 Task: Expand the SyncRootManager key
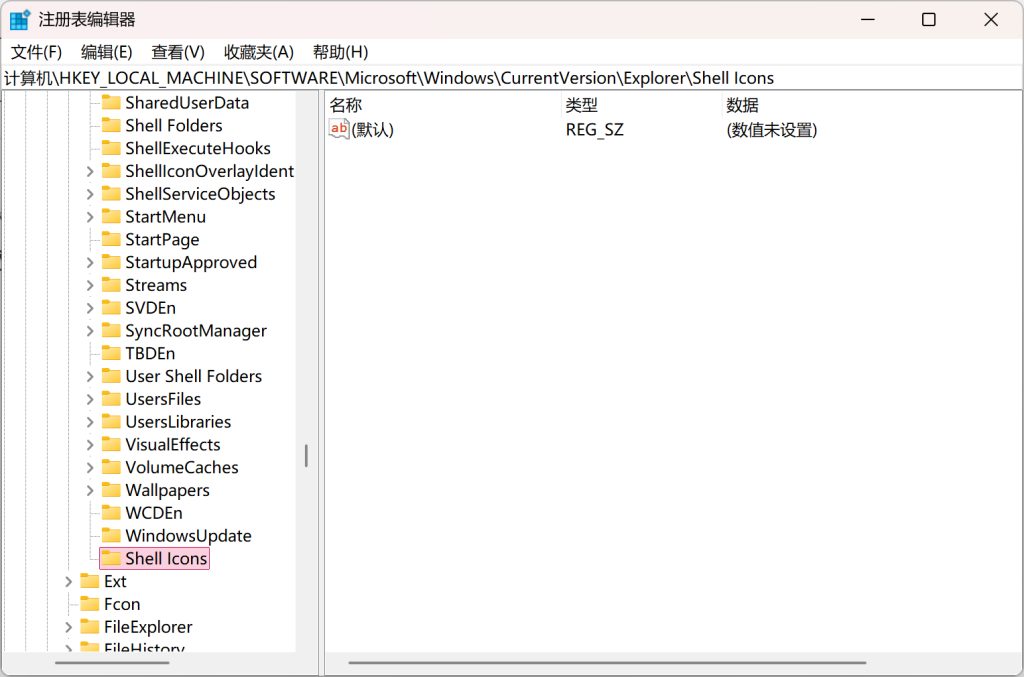pos(90,331)
